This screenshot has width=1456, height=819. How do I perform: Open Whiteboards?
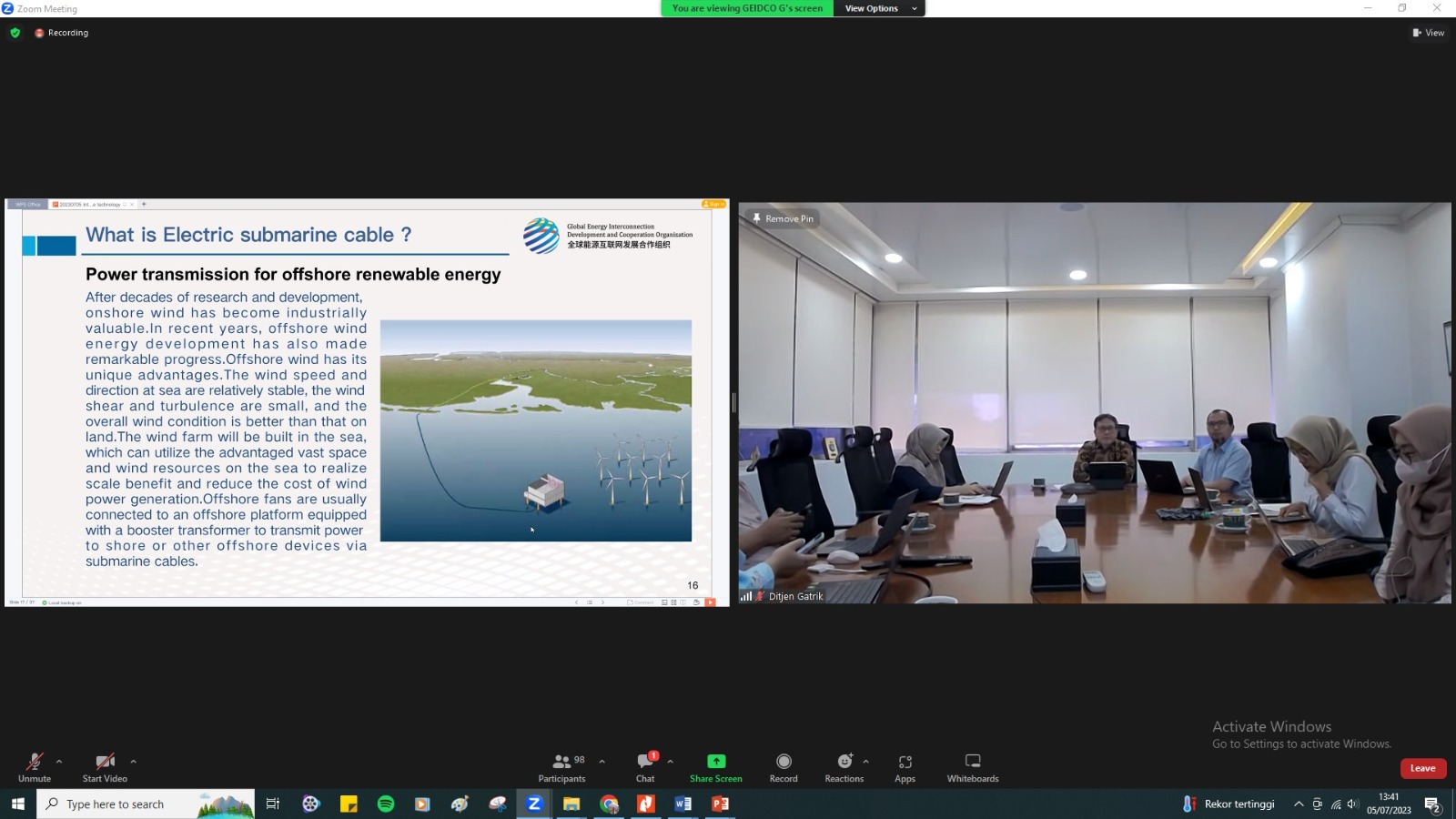pos(972,767)
